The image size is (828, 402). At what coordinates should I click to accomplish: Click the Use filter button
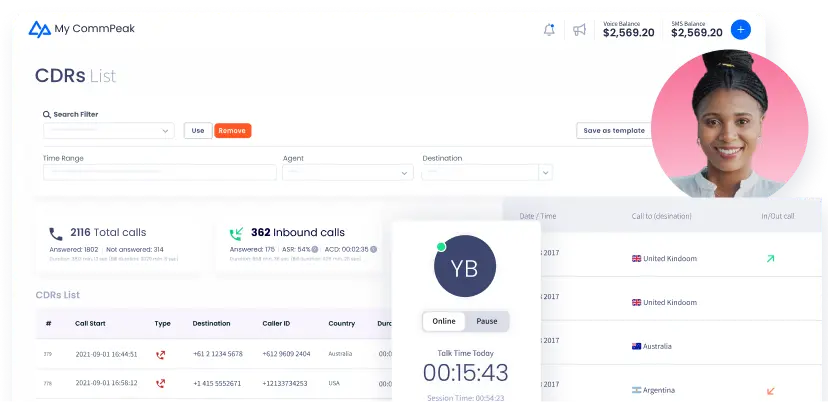tap(198, 130)
